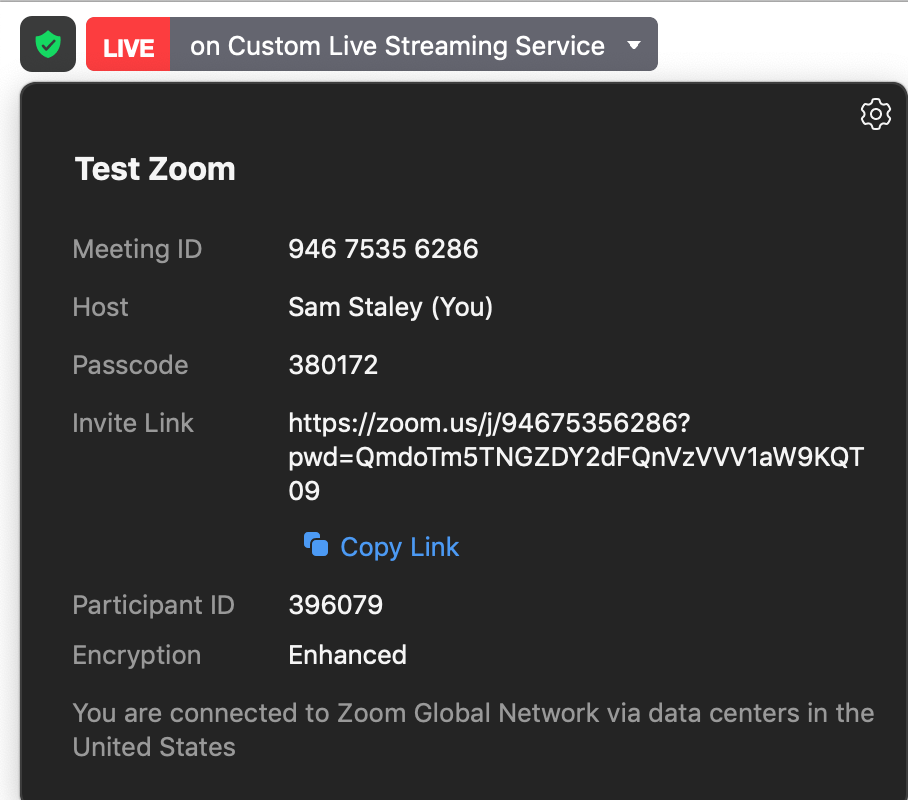Screen dimensions: 908x800
Task: Click the Copy Link text
Action: (x=400, y=546)
